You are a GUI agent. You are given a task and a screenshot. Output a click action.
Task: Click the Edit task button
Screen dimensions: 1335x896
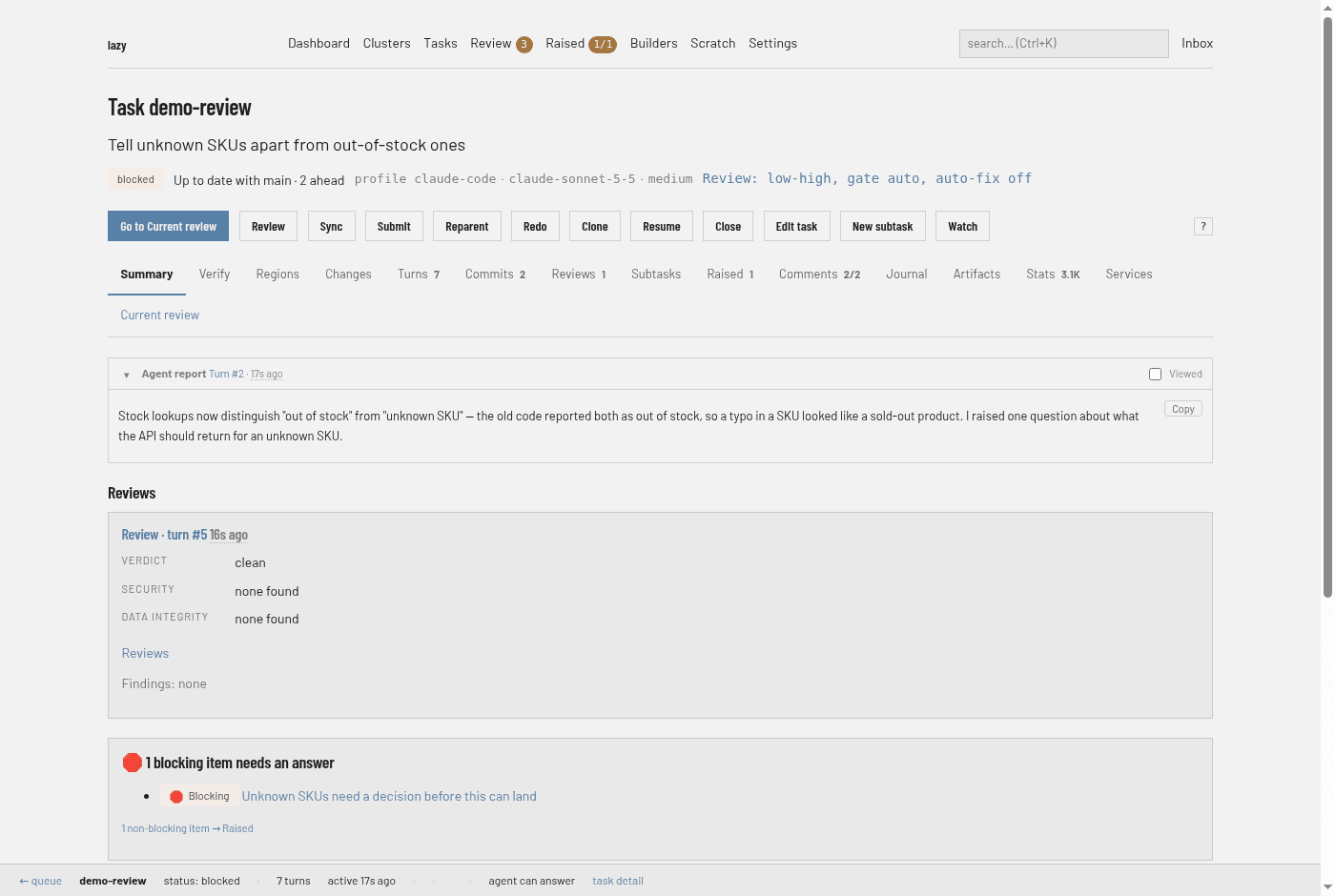coord(796,226)
